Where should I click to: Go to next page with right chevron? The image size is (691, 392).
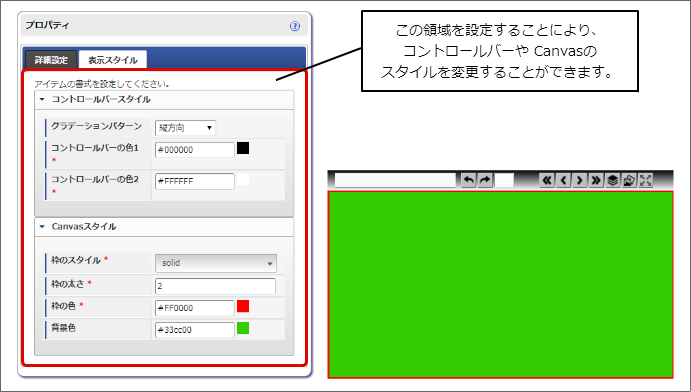[x=580, y=180]
